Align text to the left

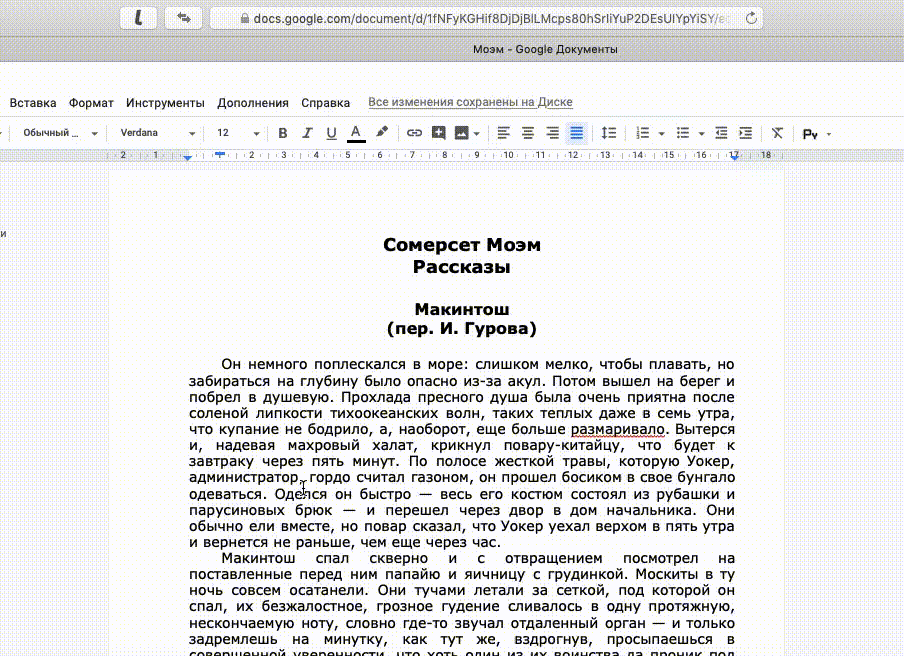(x=503, y=133)
